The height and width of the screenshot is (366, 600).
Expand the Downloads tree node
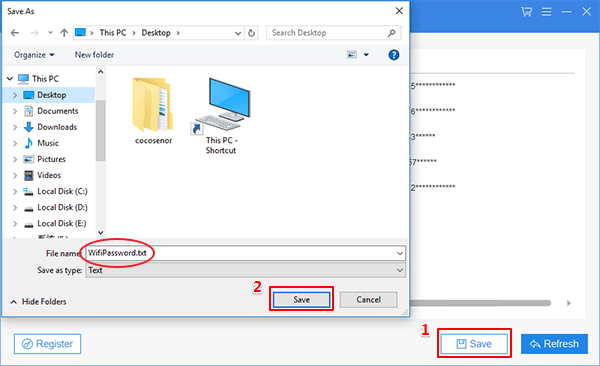(15, 127)
